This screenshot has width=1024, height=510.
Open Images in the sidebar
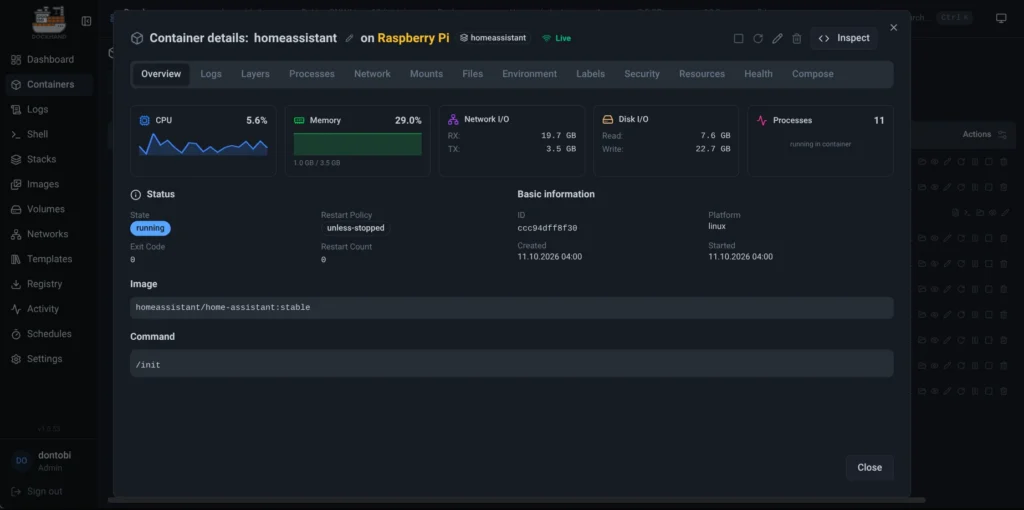coord(48,184)
